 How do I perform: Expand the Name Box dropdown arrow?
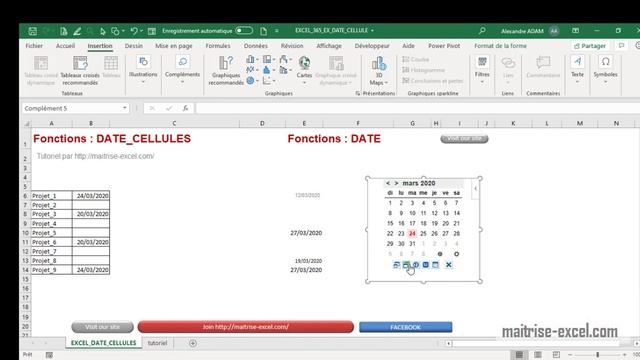(124, 108)
